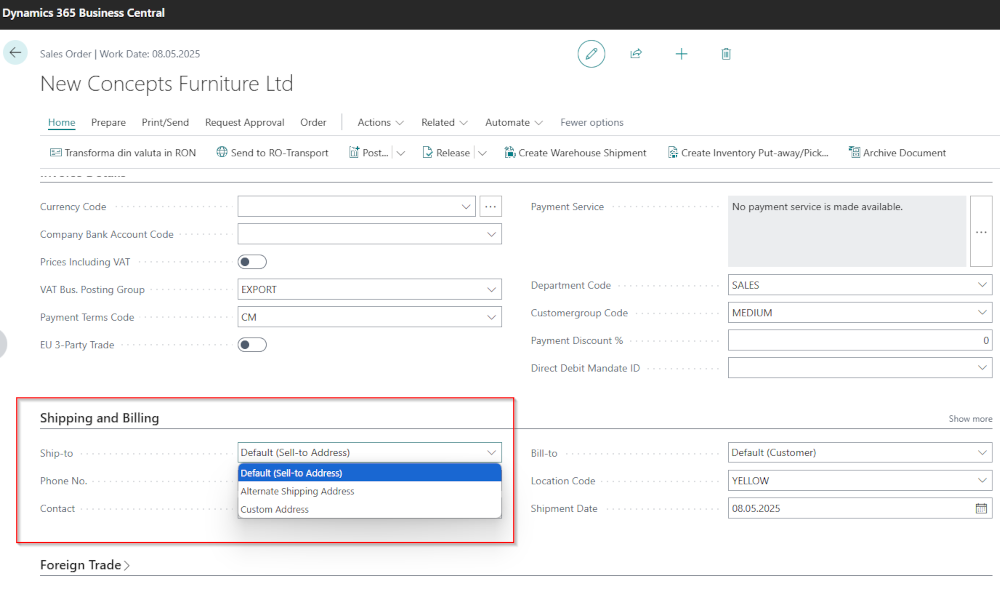
Task: Select Alternate Shipping Address option
Action: pos(369,491)
